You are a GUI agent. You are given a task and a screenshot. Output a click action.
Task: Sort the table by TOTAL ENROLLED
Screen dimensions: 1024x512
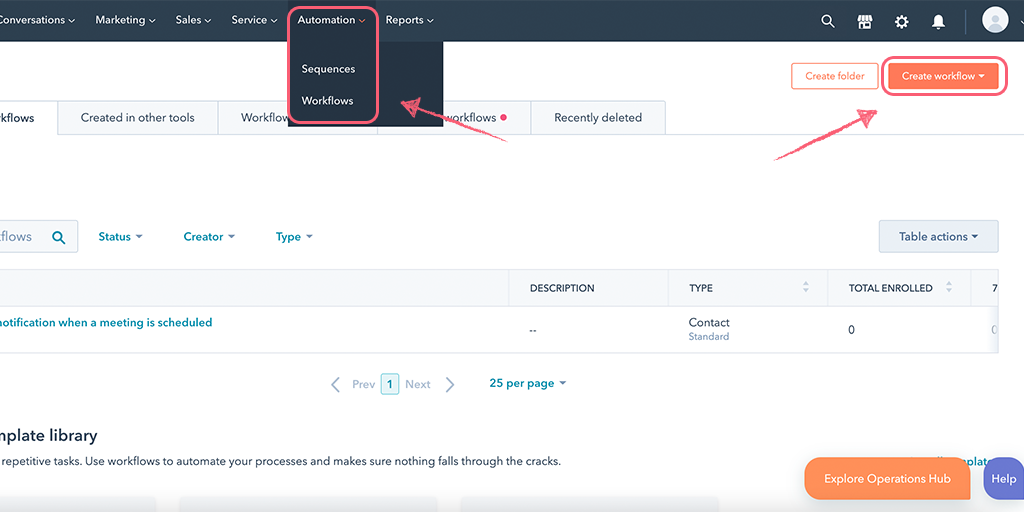point(949,287)
